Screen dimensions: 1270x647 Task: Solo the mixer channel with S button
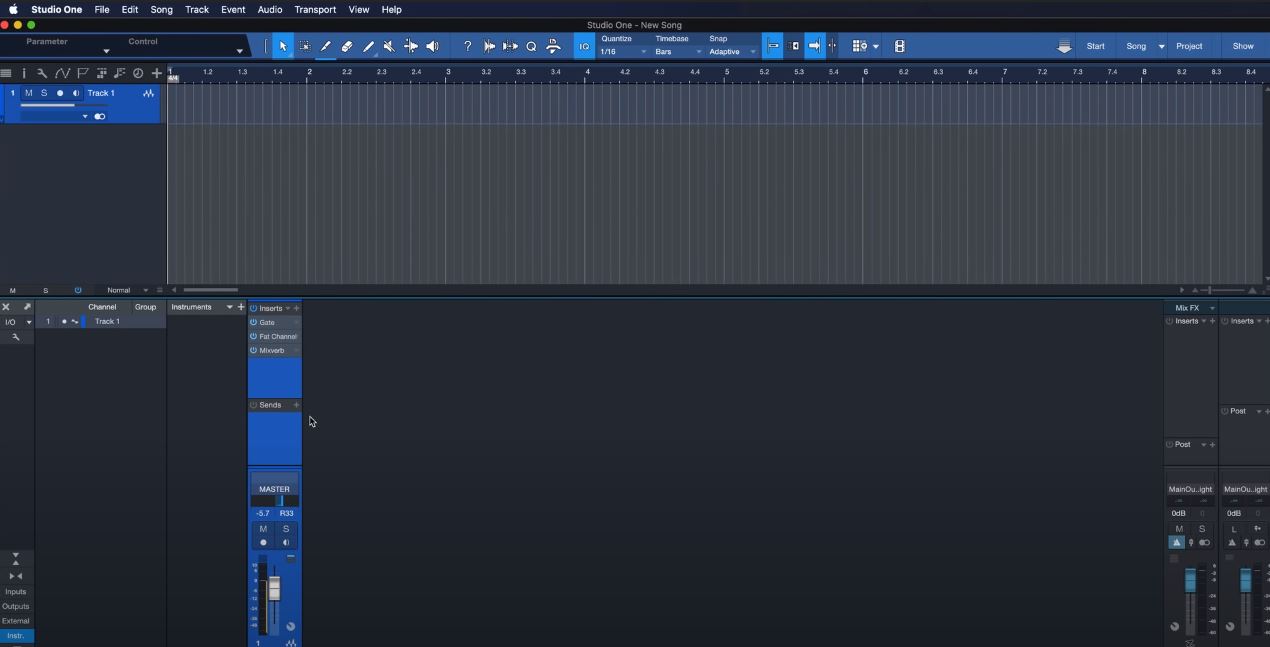(286, 529)
